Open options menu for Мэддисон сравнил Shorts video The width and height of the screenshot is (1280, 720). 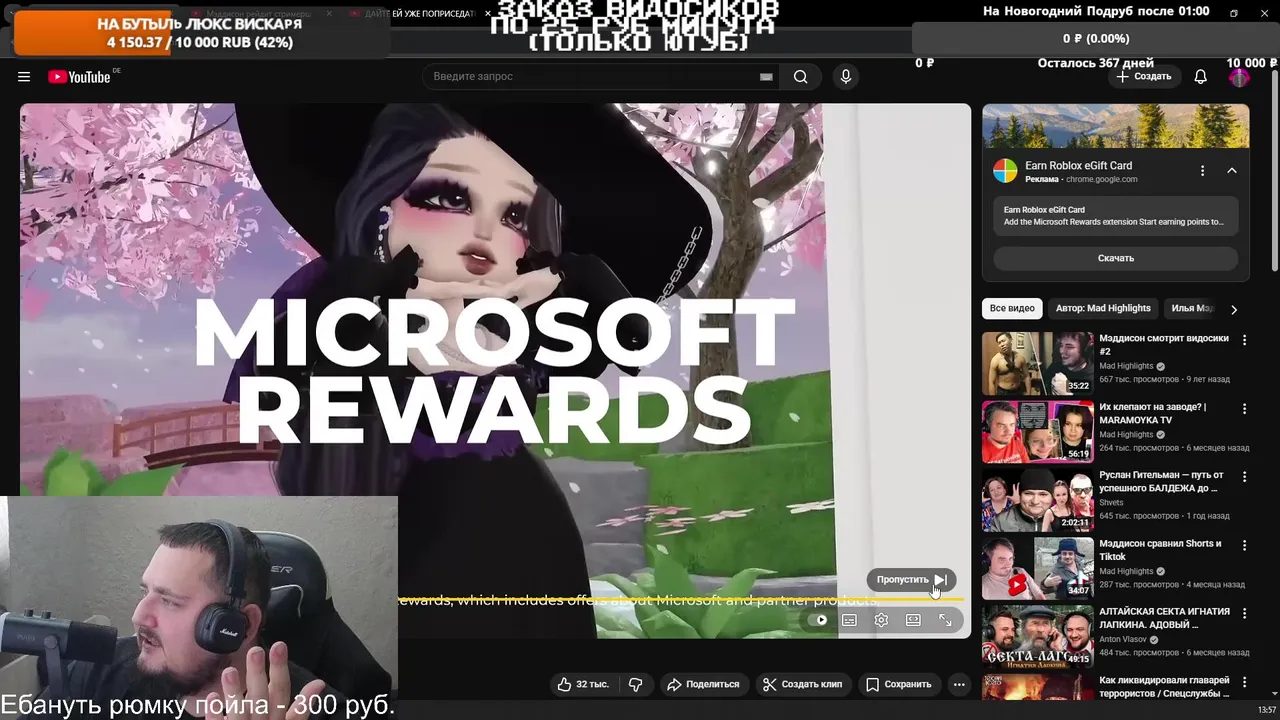pyautogui.click(x=1245, y=546)
